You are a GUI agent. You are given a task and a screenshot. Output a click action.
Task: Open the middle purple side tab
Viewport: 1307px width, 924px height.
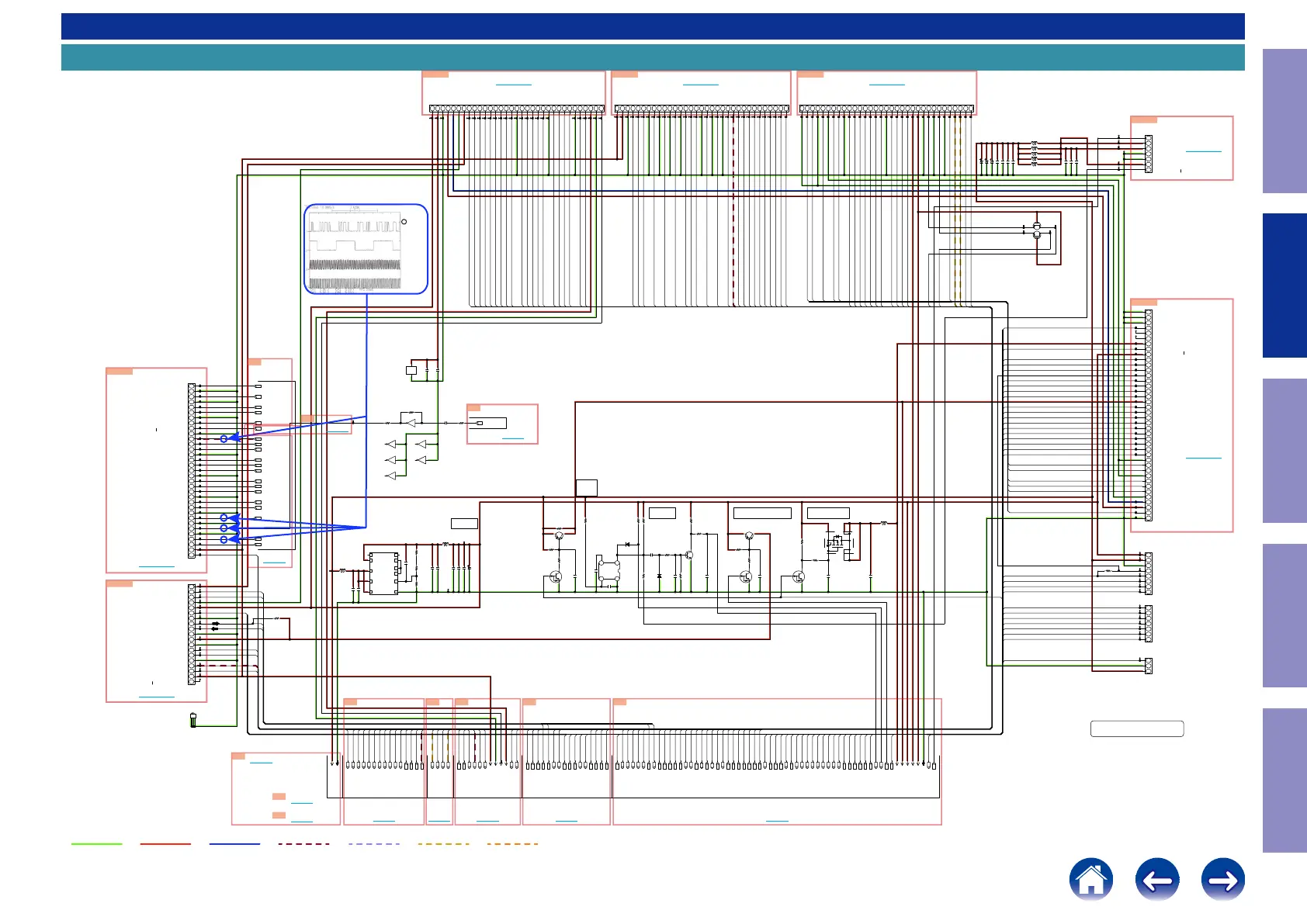click(x=1284, y=451)
